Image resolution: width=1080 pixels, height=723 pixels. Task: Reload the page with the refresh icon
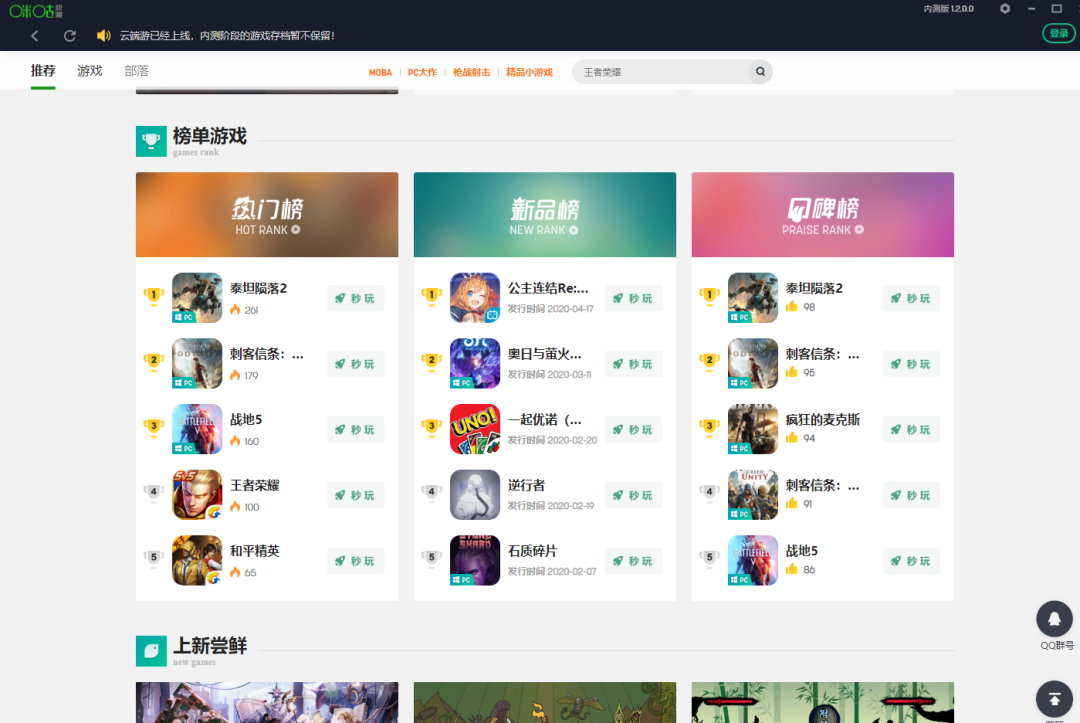tap(70, 36)
